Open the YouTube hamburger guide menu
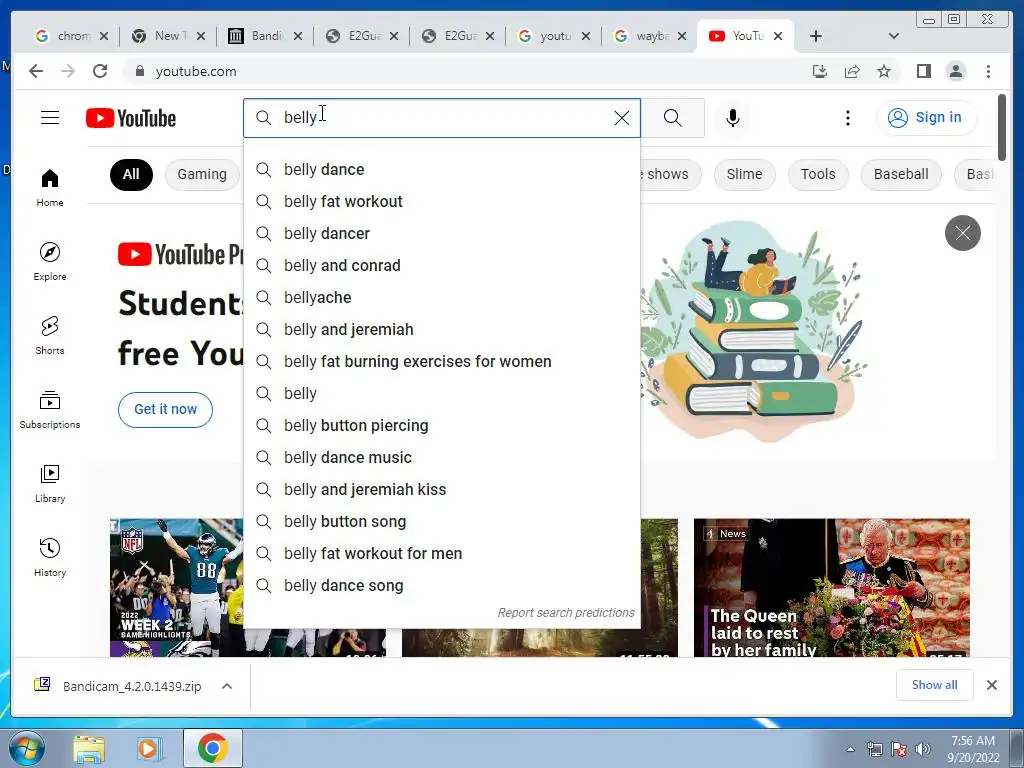Image resolution: width=1024 pixels, height=768 pixels. [50, 118]
